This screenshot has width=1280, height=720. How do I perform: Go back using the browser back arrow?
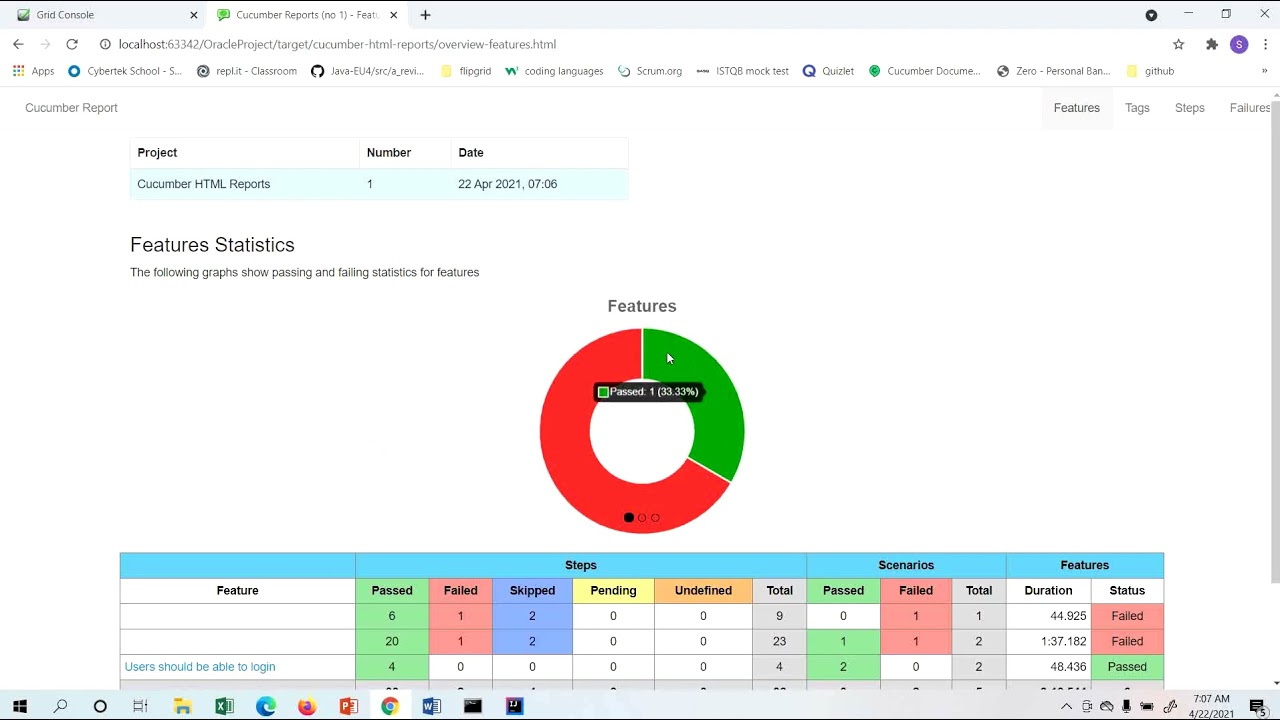click(x=18, y=44)
